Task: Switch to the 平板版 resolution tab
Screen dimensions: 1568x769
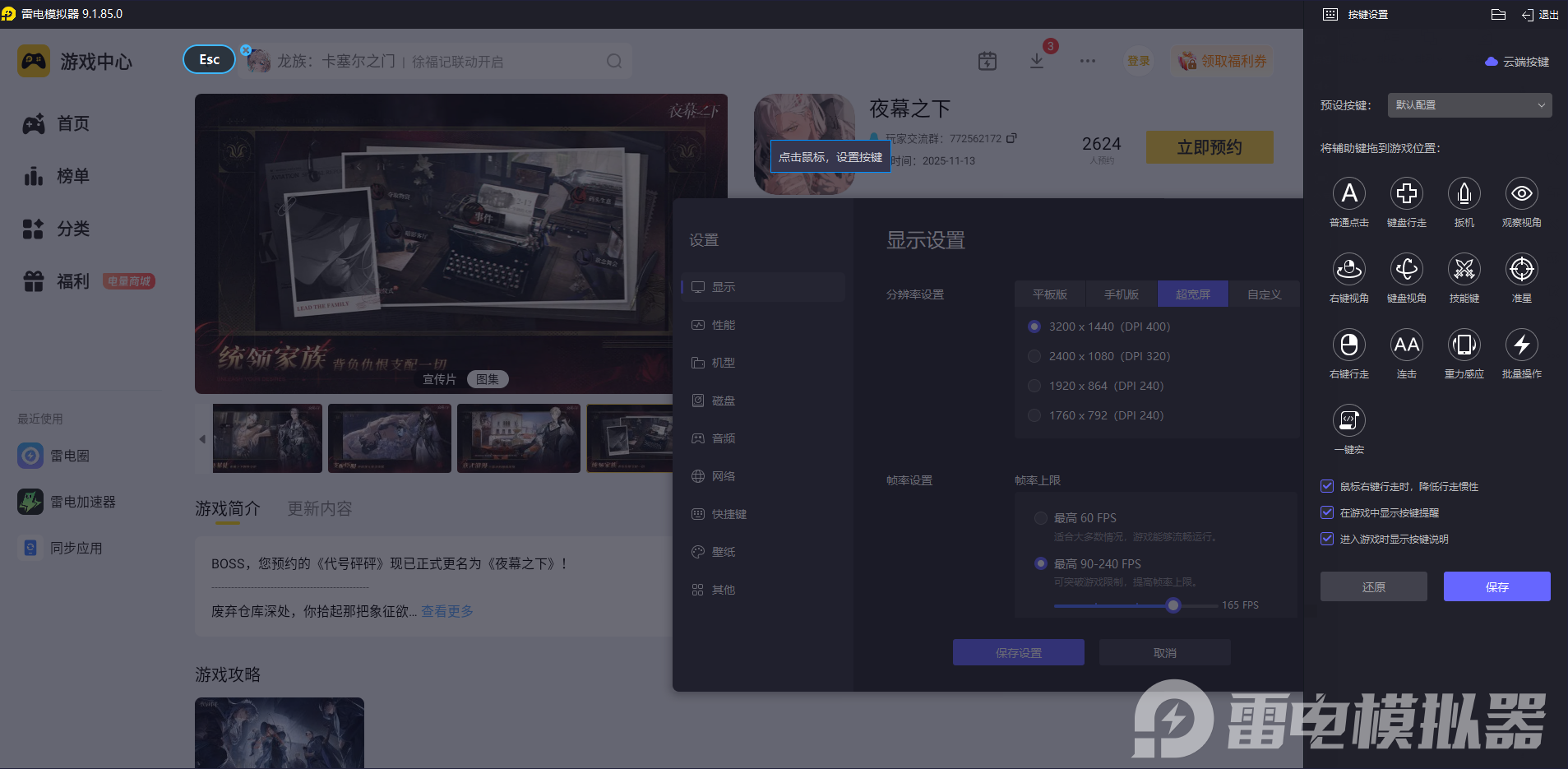Action: coord(1050,294)
